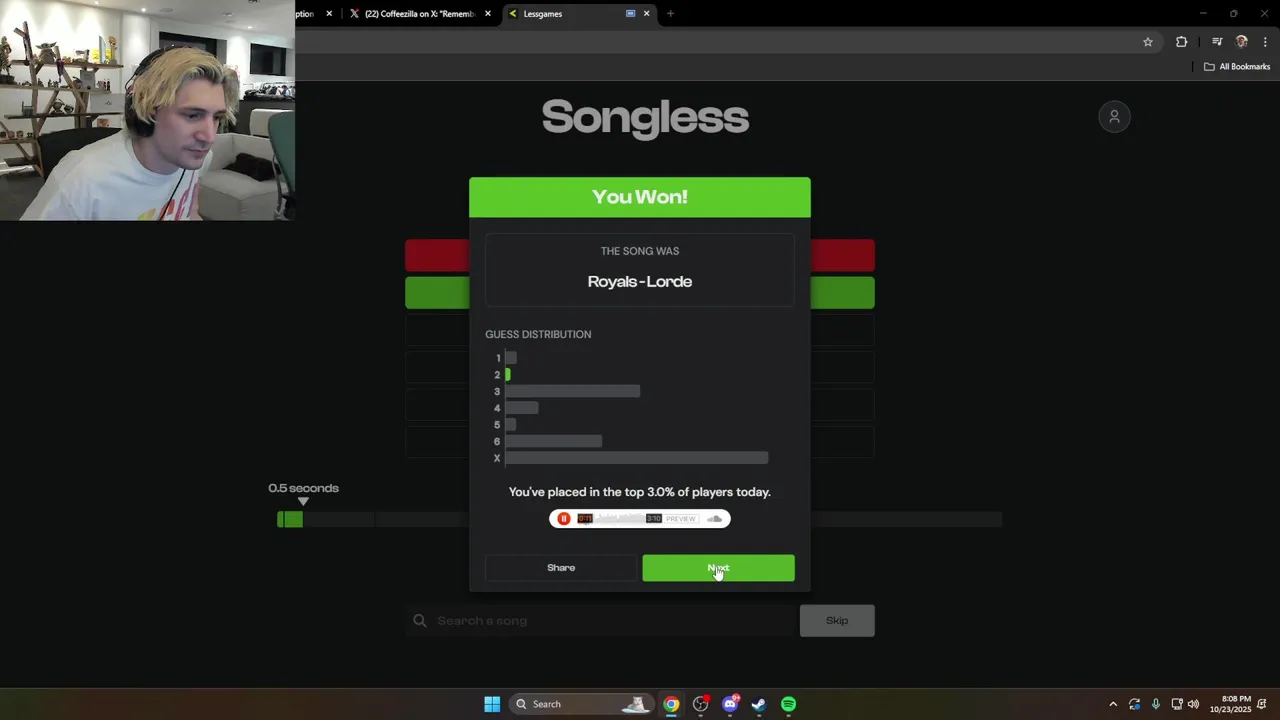Open OBS Studio from the taskbar
The image size is (1280, 720).
[x=700, y=704]
